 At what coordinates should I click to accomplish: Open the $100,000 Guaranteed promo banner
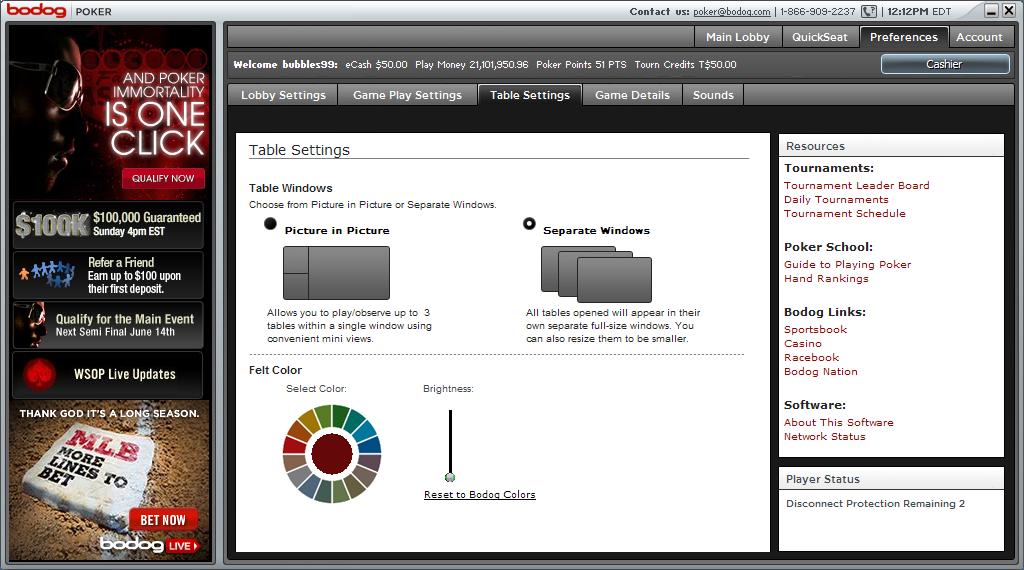pyautogui.click(x=108, y=225)
